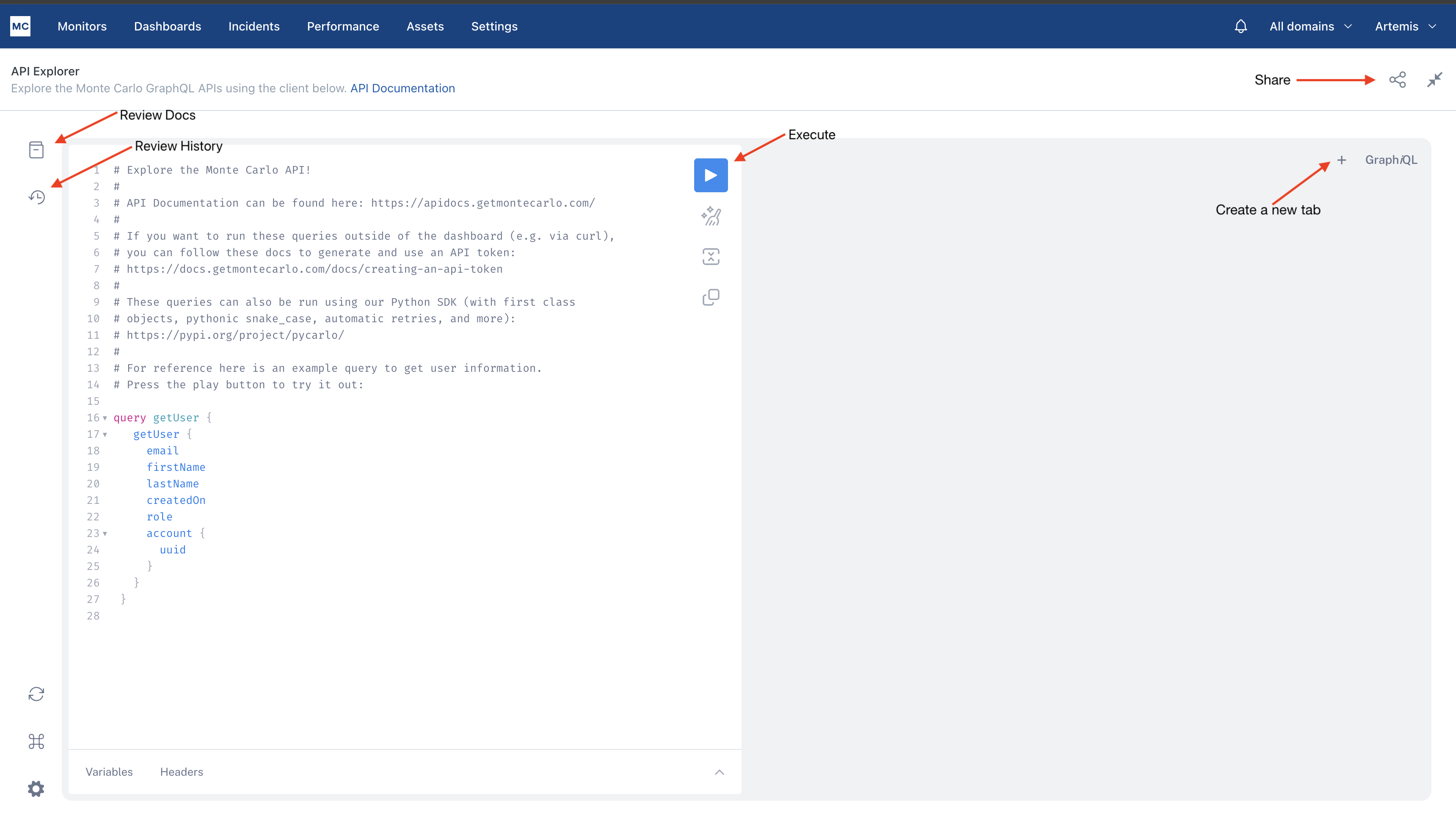
Task: Click the copy query icon
Action: (711, 296)
